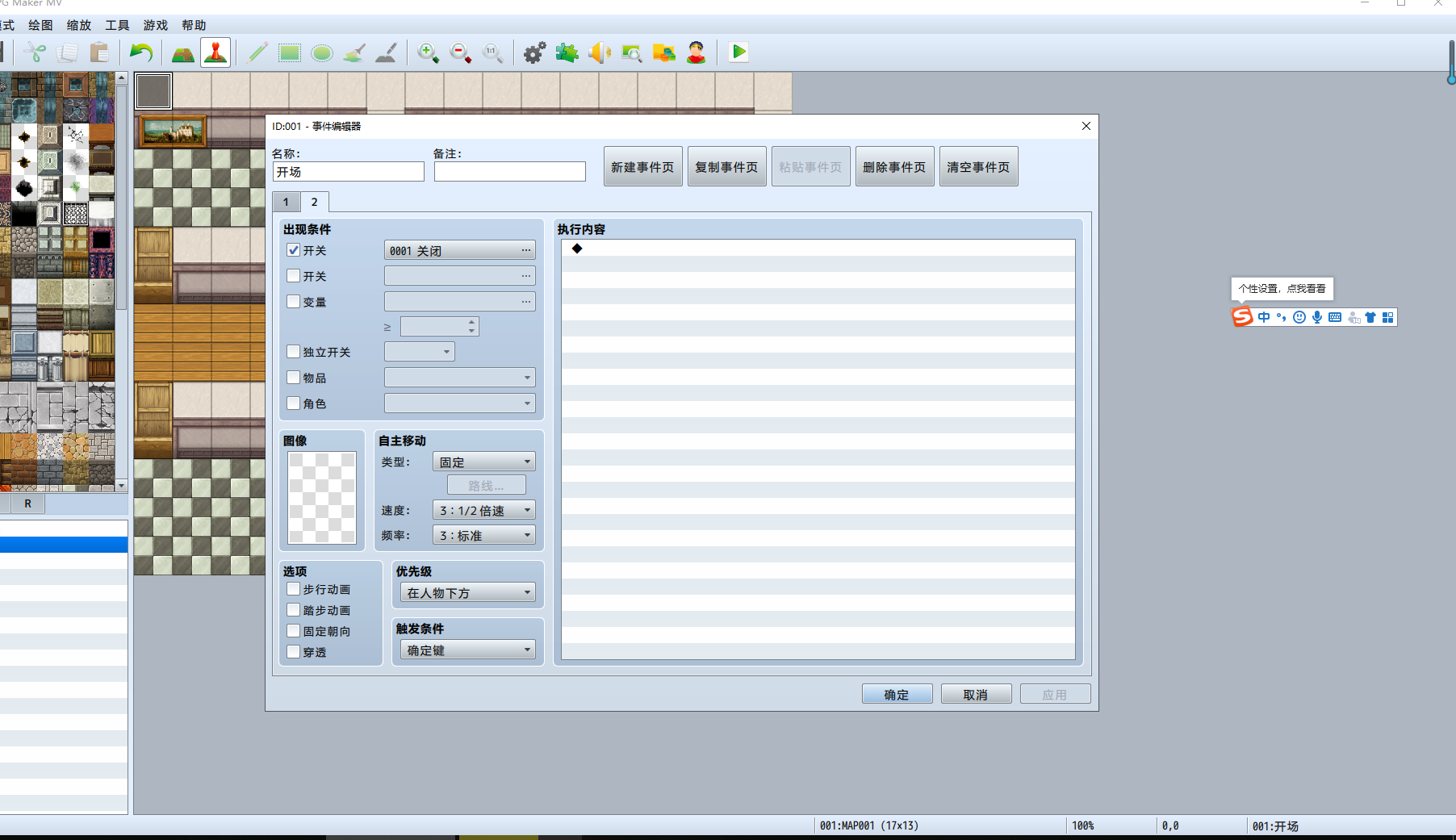Open the 游戏 Game menu
Image resolution: width=1456 pixels, height=840 pixels.
[x=156, y=25]
